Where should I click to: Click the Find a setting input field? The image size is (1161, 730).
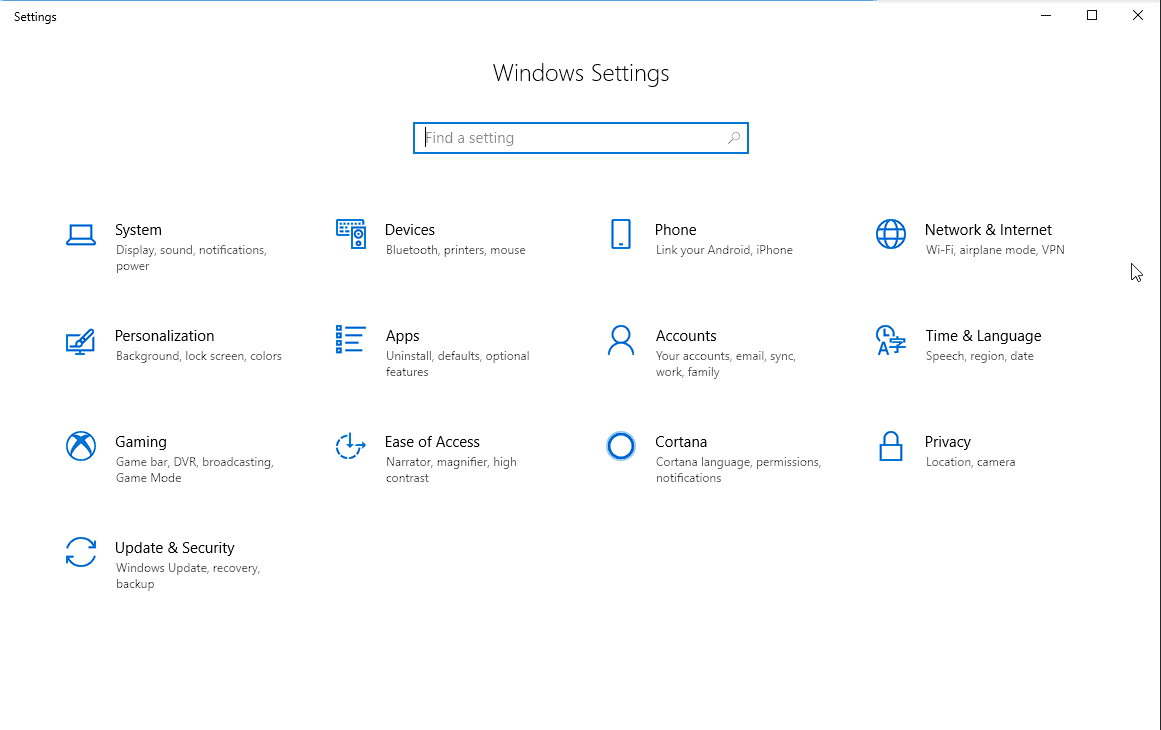point(560,137)
